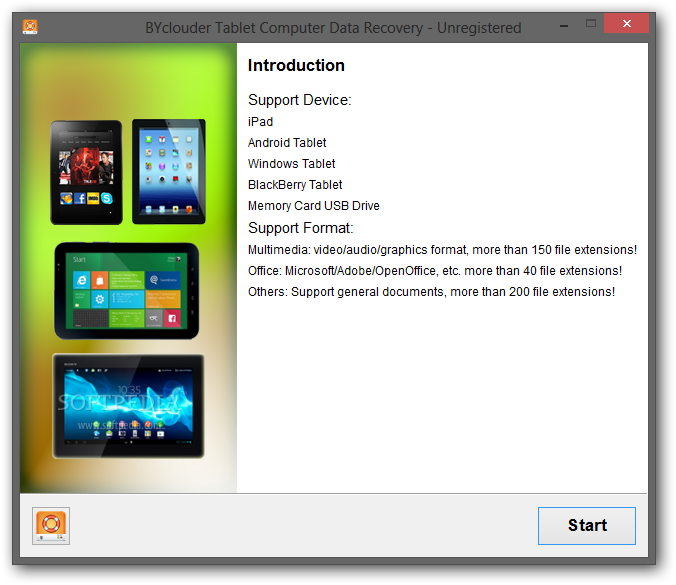The image size is (676, 585).
Task: Select the 'Android Tablet' text line
Action: click(x=287, y=143)
